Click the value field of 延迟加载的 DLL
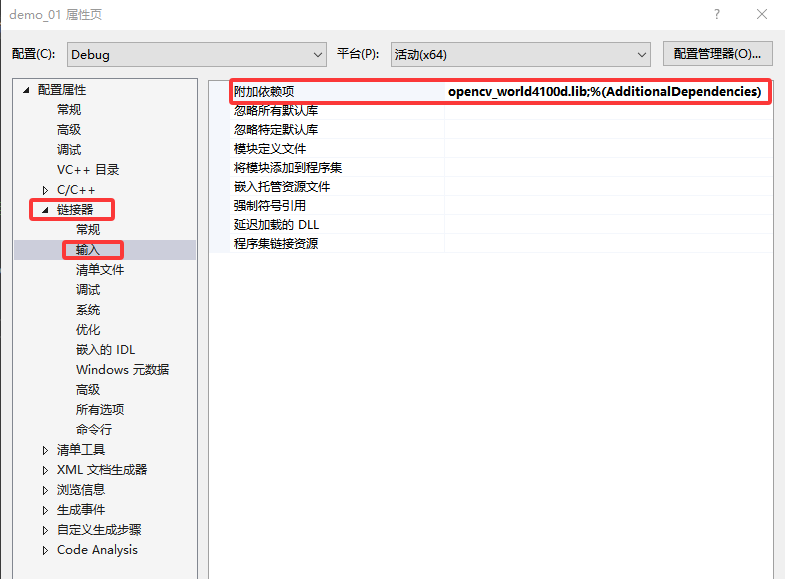 pyautogui.click(x=608, y=225)
